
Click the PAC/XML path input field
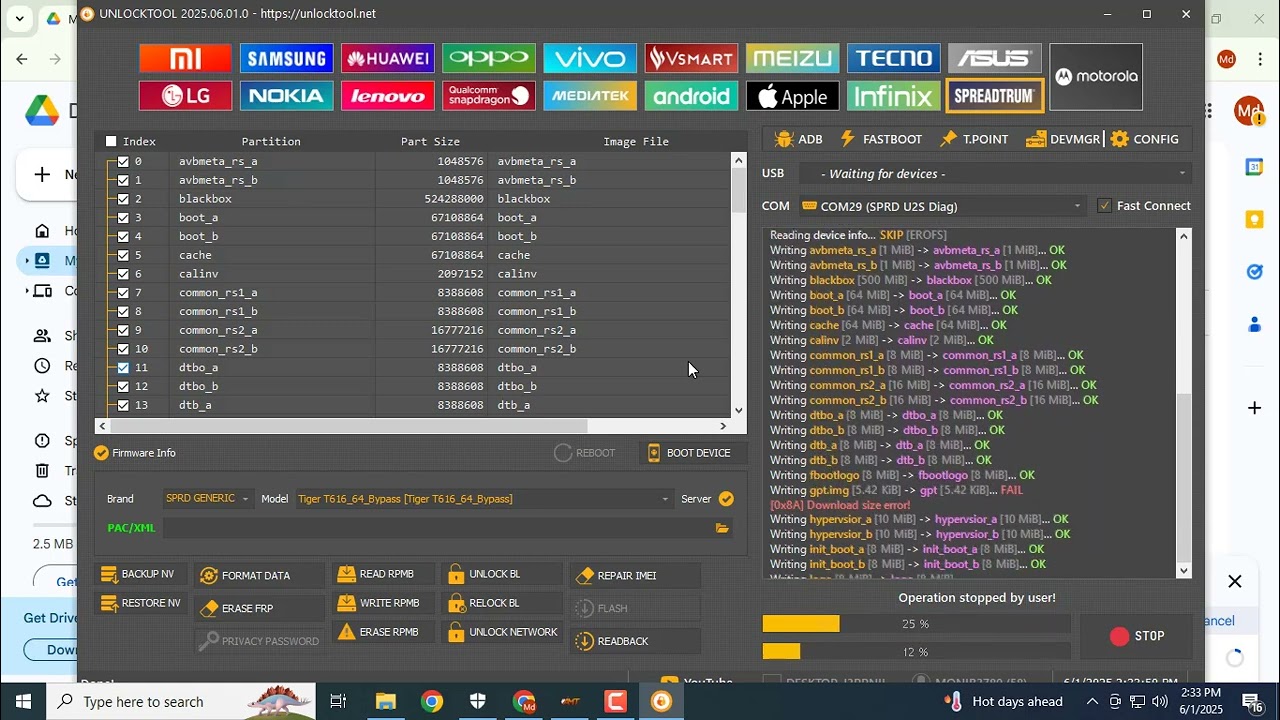[437, 528]
